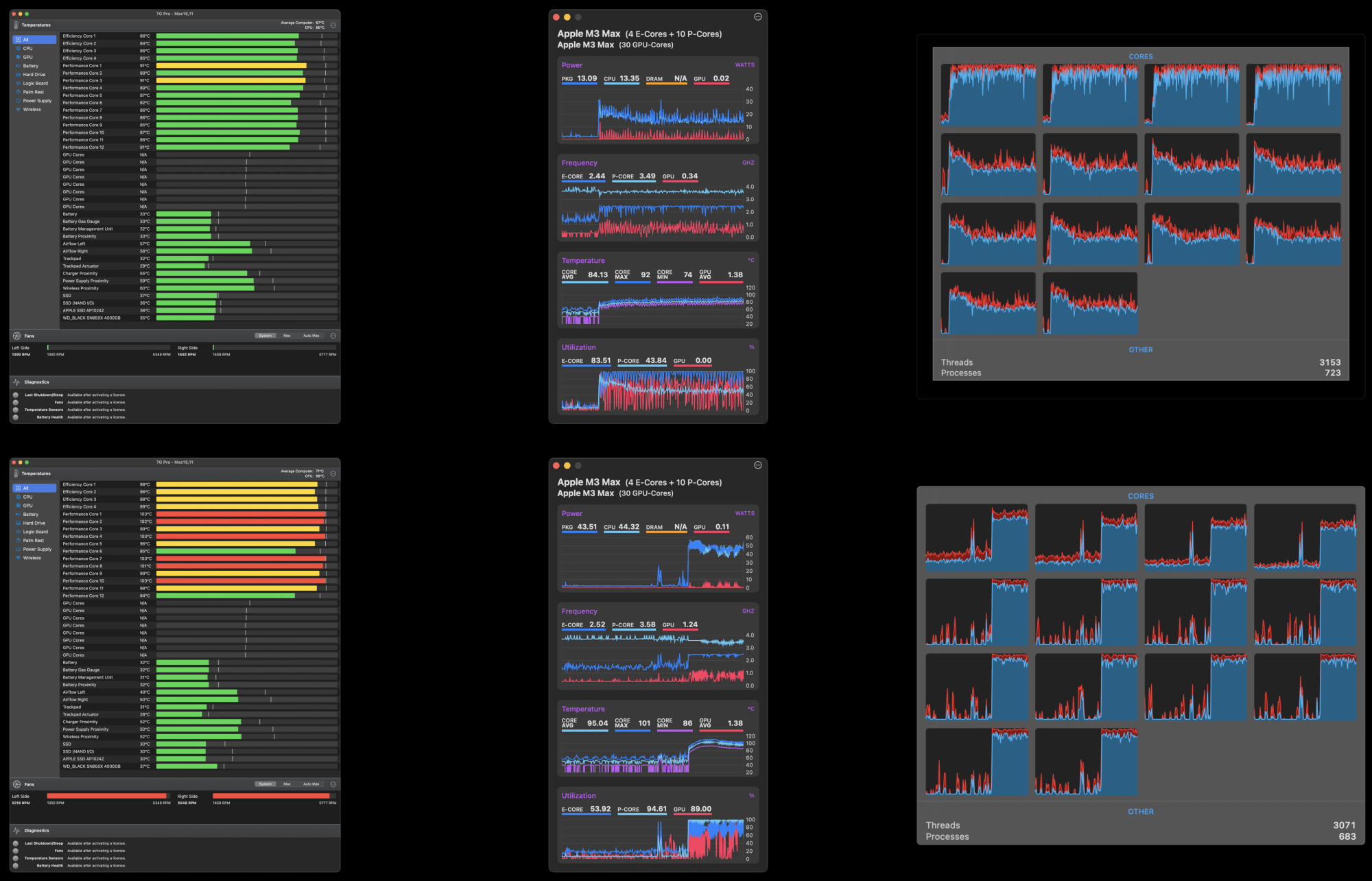
Task: Show Power Supply sensors in lower TG Pro sidebar
Action: (34, 549)
